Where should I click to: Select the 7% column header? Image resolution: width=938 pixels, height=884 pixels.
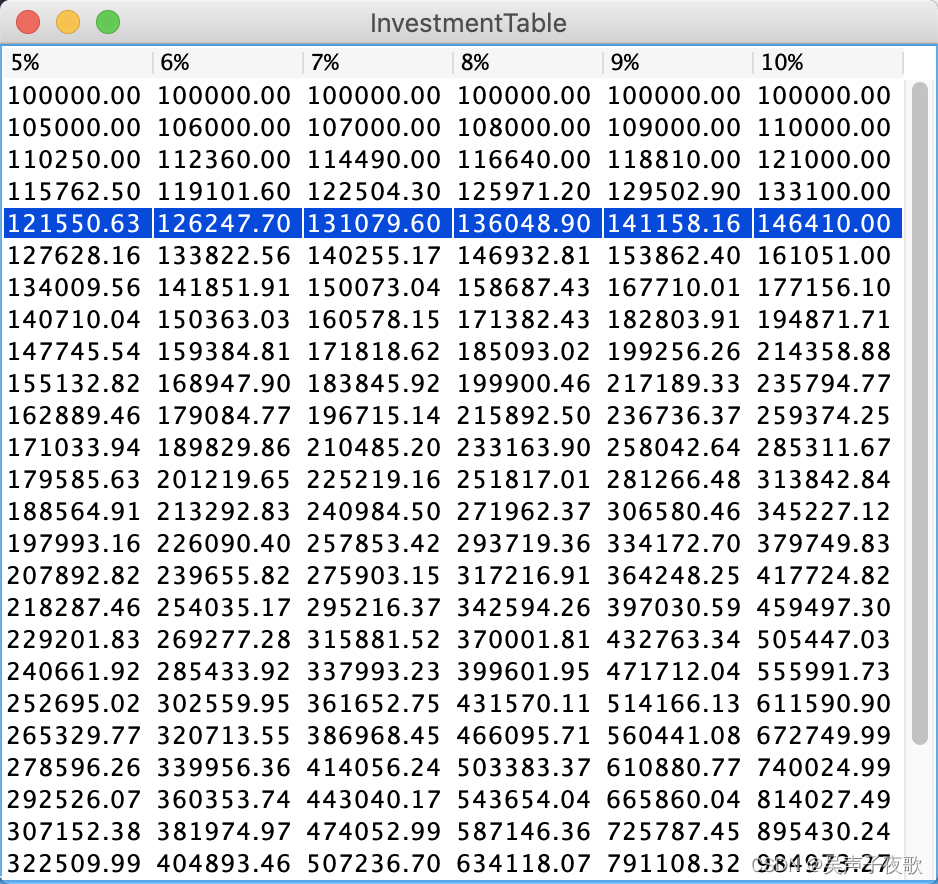[x=378, y=62]
